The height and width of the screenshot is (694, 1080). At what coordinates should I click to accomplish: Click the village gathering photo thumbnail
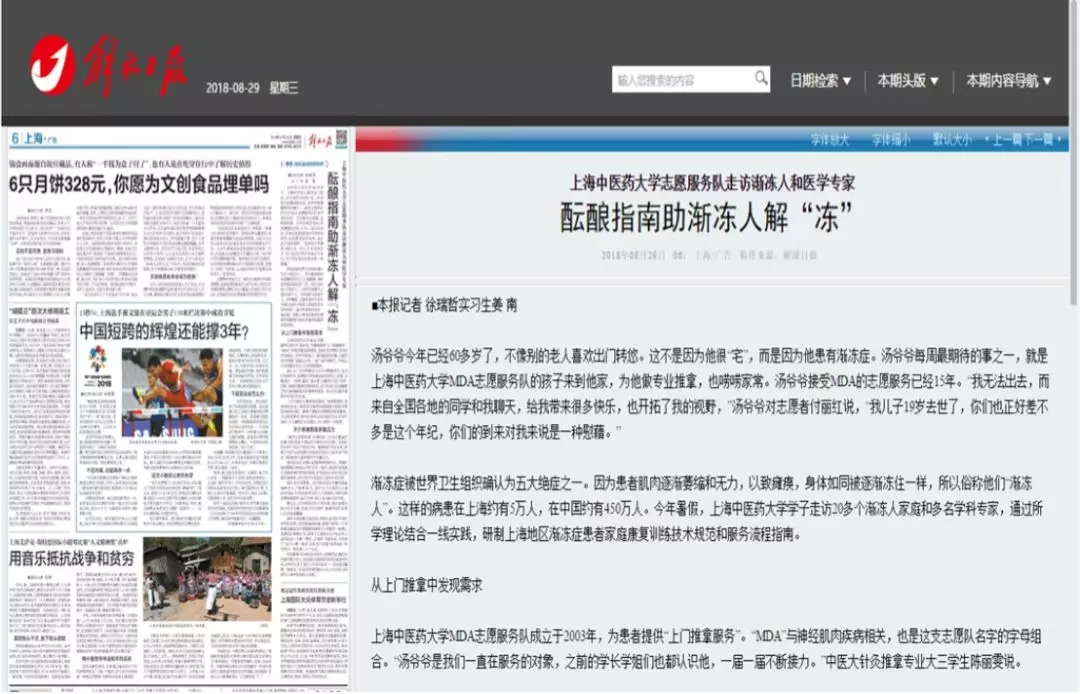click(205, 580)
